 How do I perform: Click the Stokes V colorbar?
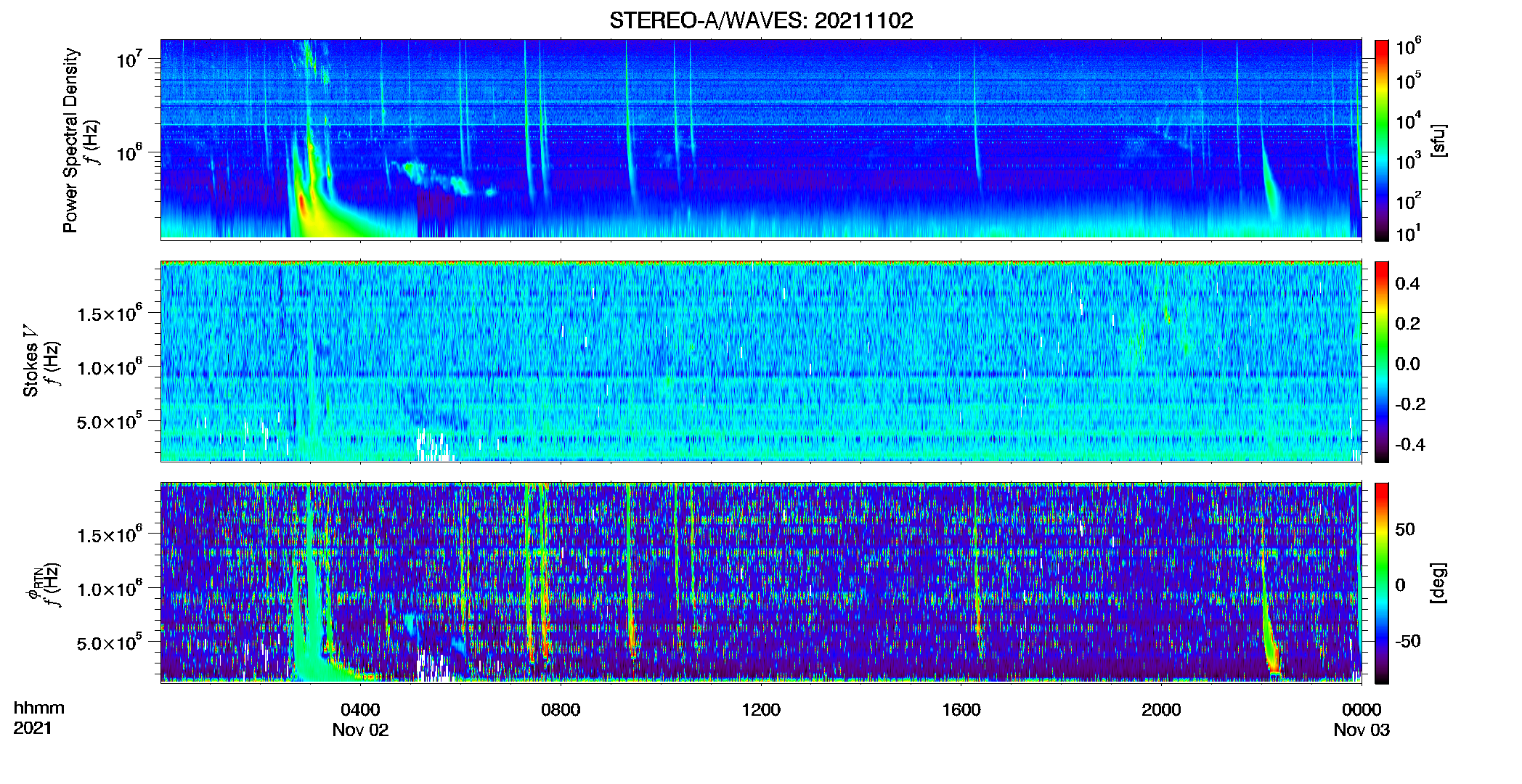pyautogui.click(x=1381, y=362)
